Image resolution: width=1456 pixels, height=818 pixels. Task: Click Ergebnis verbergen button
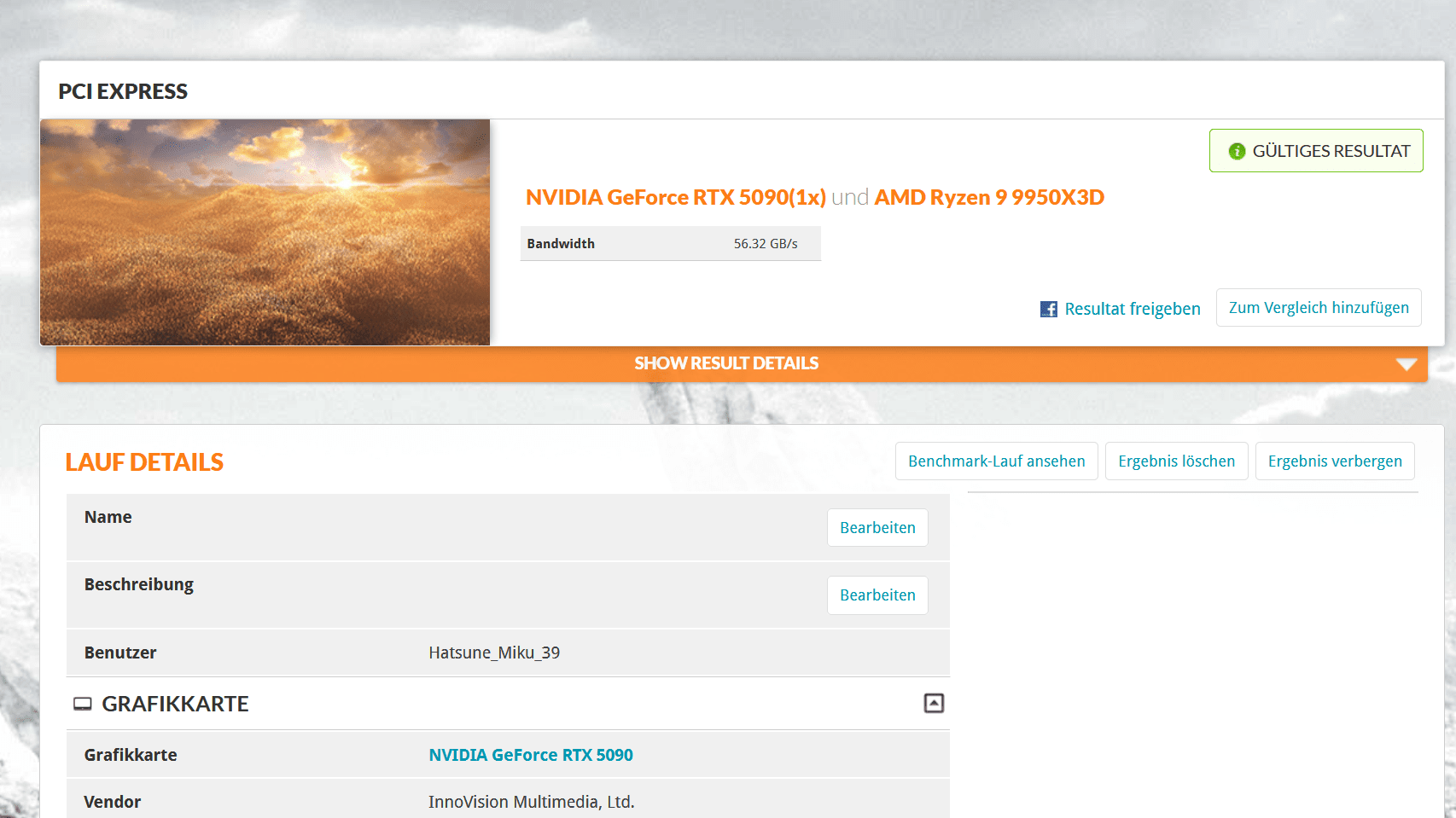1335,461
